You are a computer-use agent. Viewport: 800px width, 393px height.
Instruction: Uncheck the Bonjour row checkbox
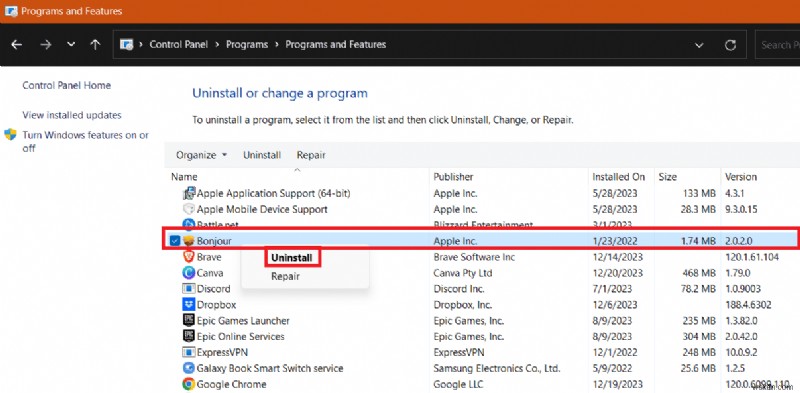[x=175, y=240]
